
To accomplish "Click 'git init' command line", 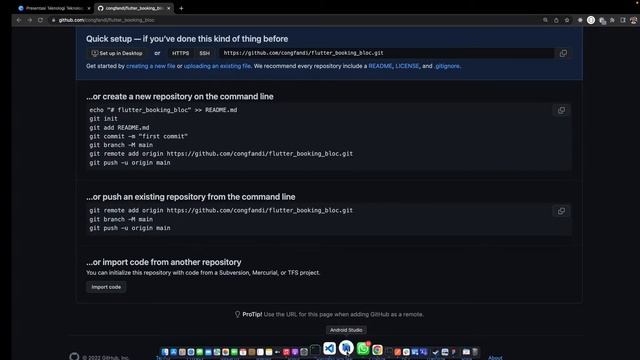I will click(x=103, y=119).
